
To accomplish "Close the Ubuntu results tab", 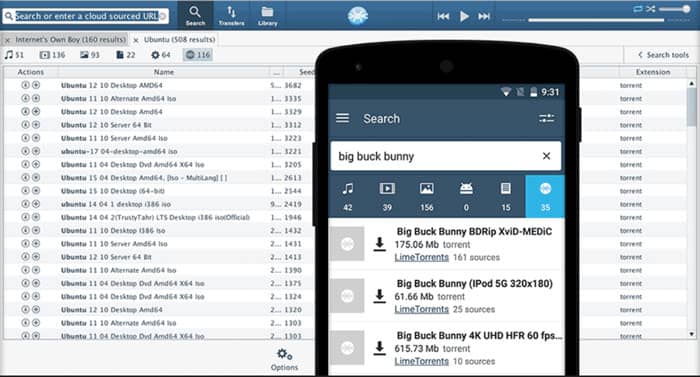I will 136,40.
